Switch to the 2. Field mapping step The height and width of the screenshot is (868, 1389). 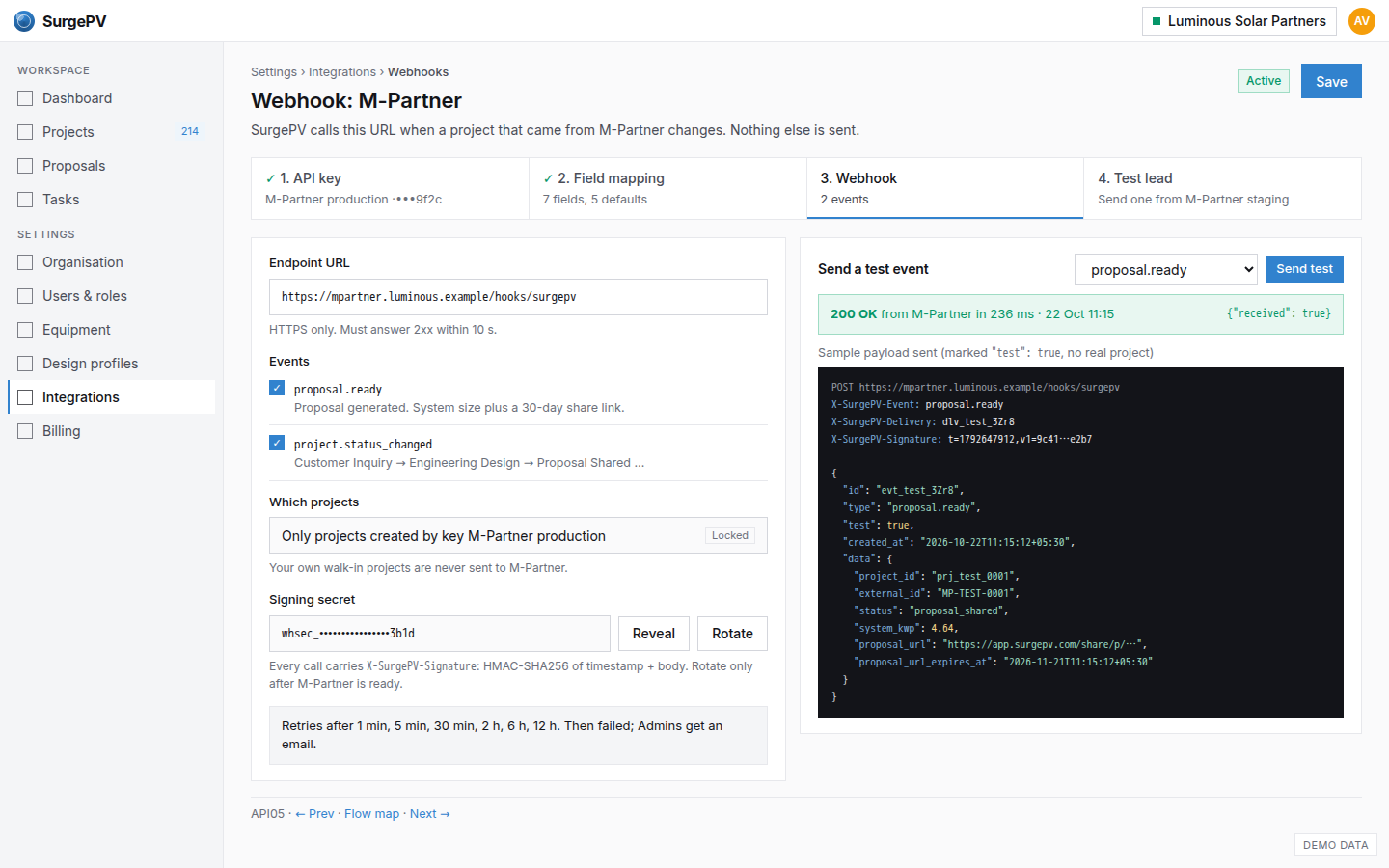pos(667,188)
